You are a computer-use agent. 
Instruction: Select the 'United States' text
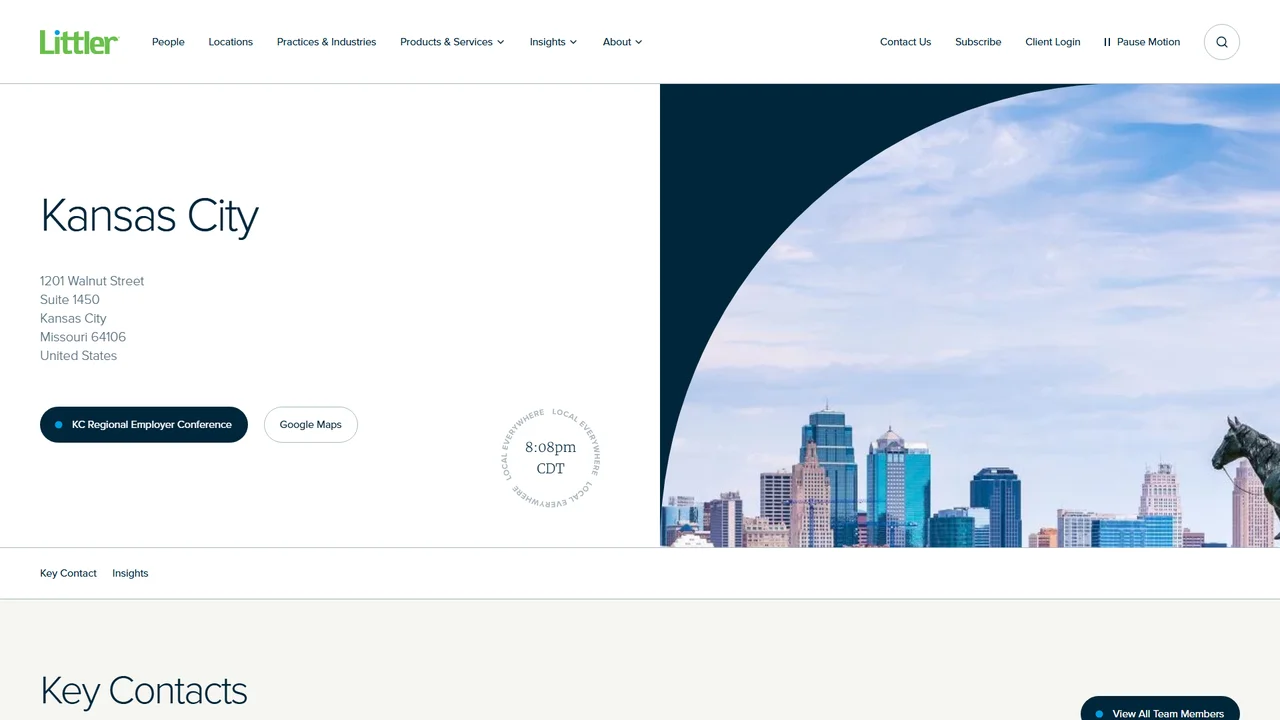(78, 356)
